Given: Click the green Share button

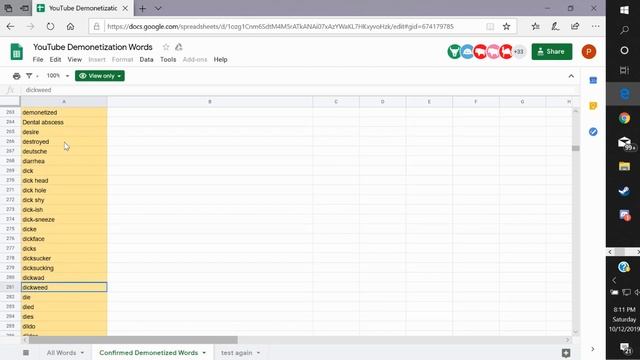Looking at the screenshot, I should point(552,52).
